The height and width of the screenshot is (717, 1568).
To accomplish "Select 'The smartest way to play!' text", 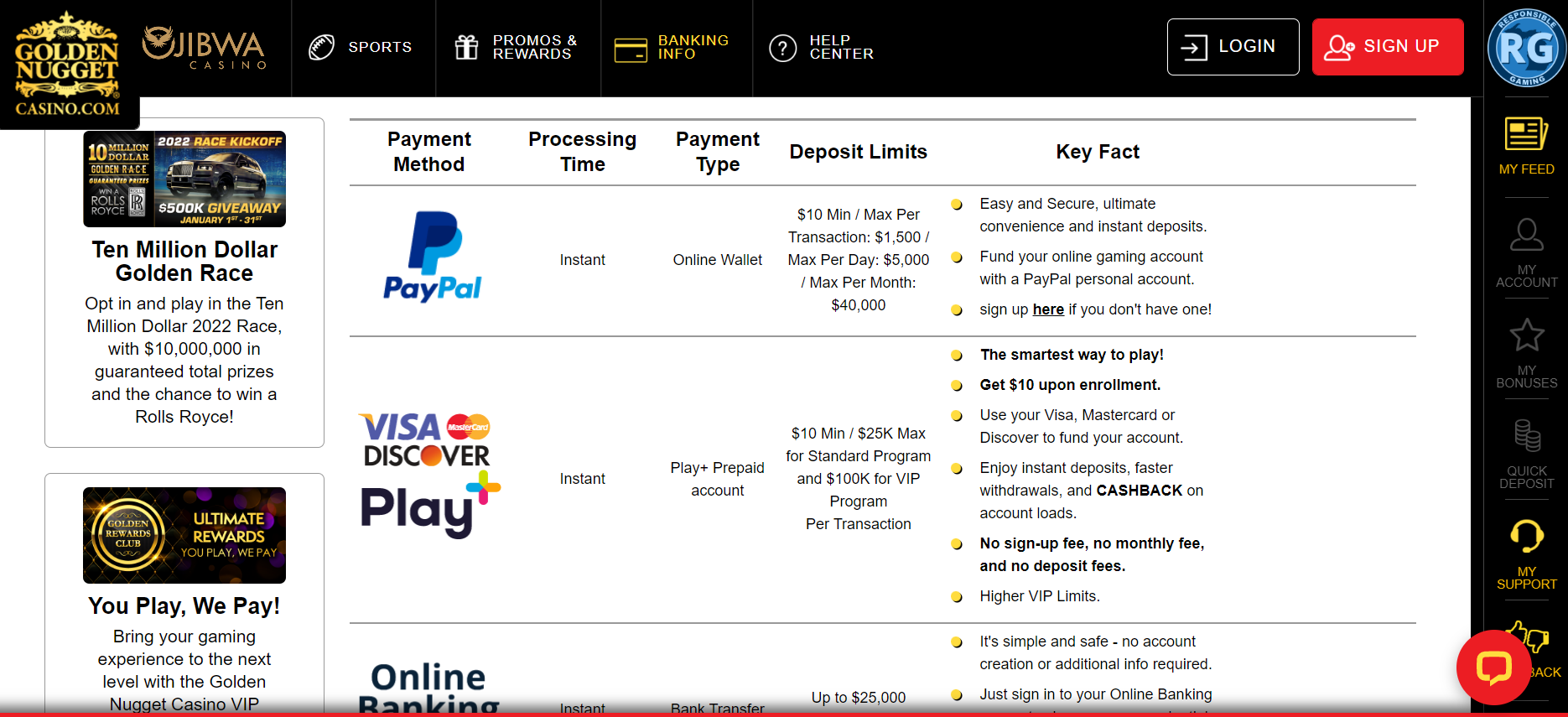I will pos(1072,355).
